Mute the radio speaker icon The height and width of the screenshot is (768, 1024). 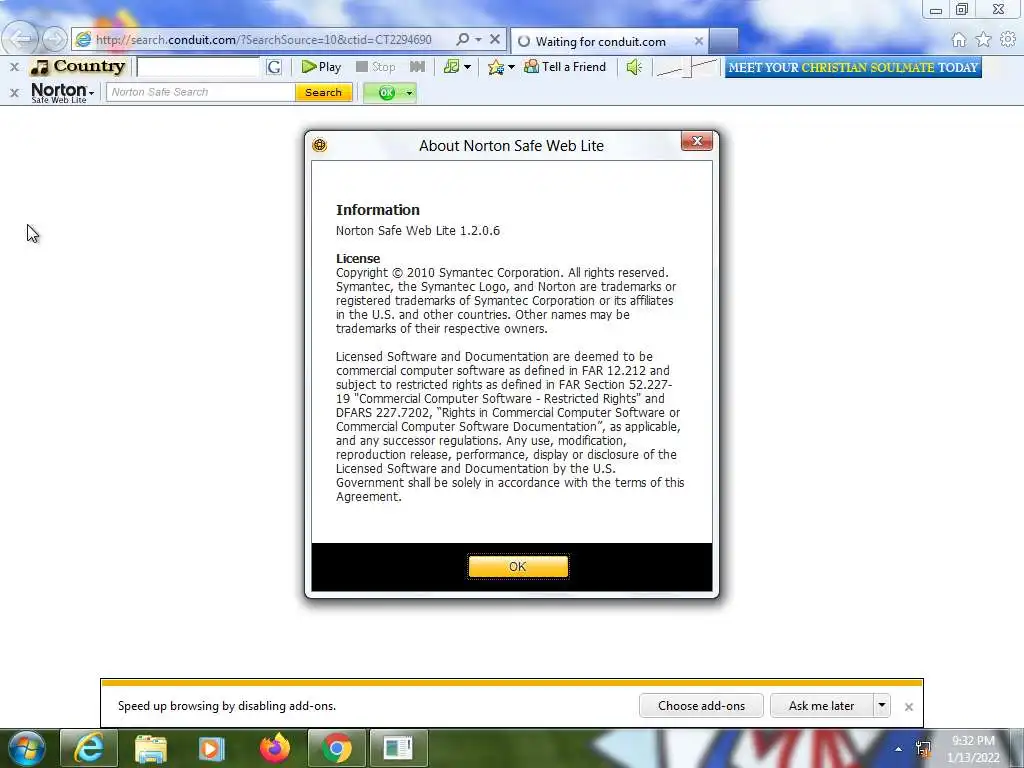(634, 67)
